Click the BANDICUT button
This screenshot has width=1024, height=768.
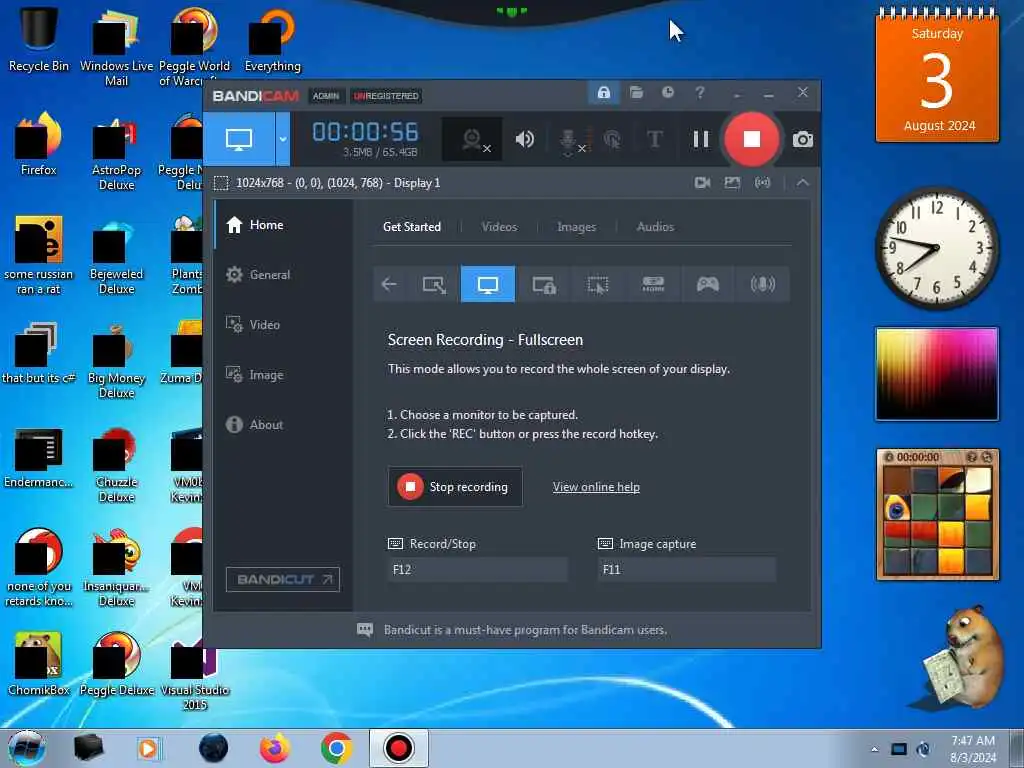[x=283, y=579]
